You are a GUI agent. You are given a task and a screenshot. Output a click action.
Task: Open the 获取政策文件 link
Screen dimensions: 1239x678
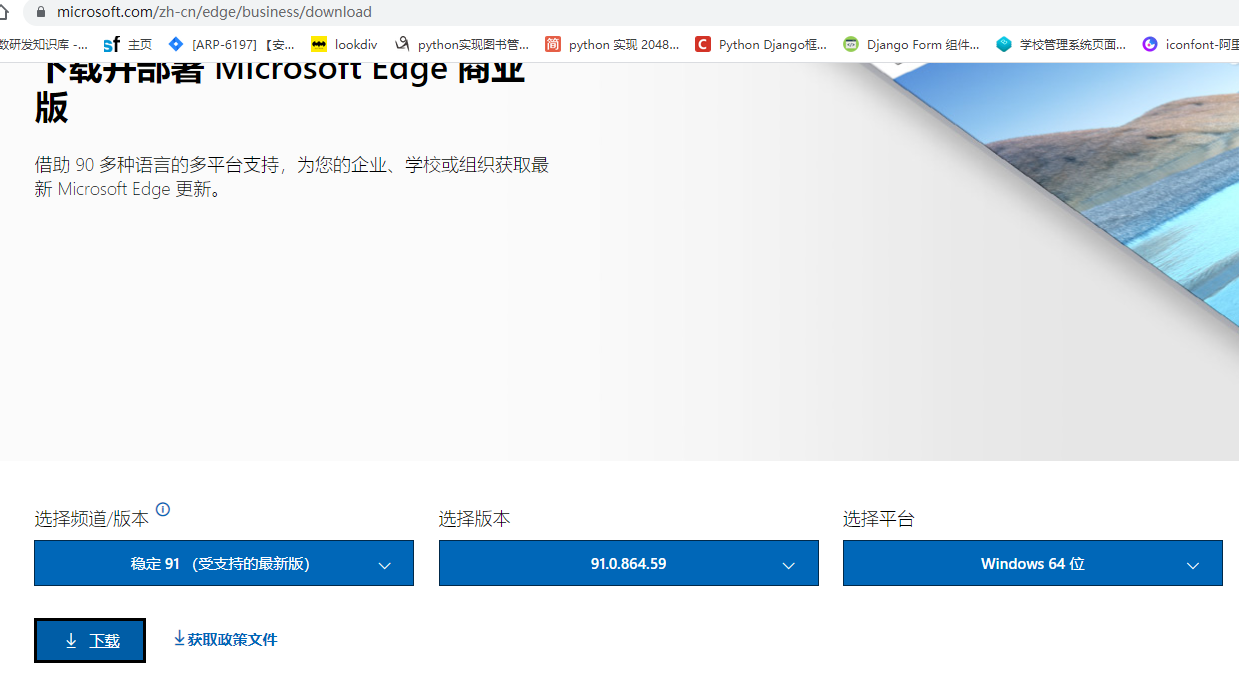[x=225, y=639]
